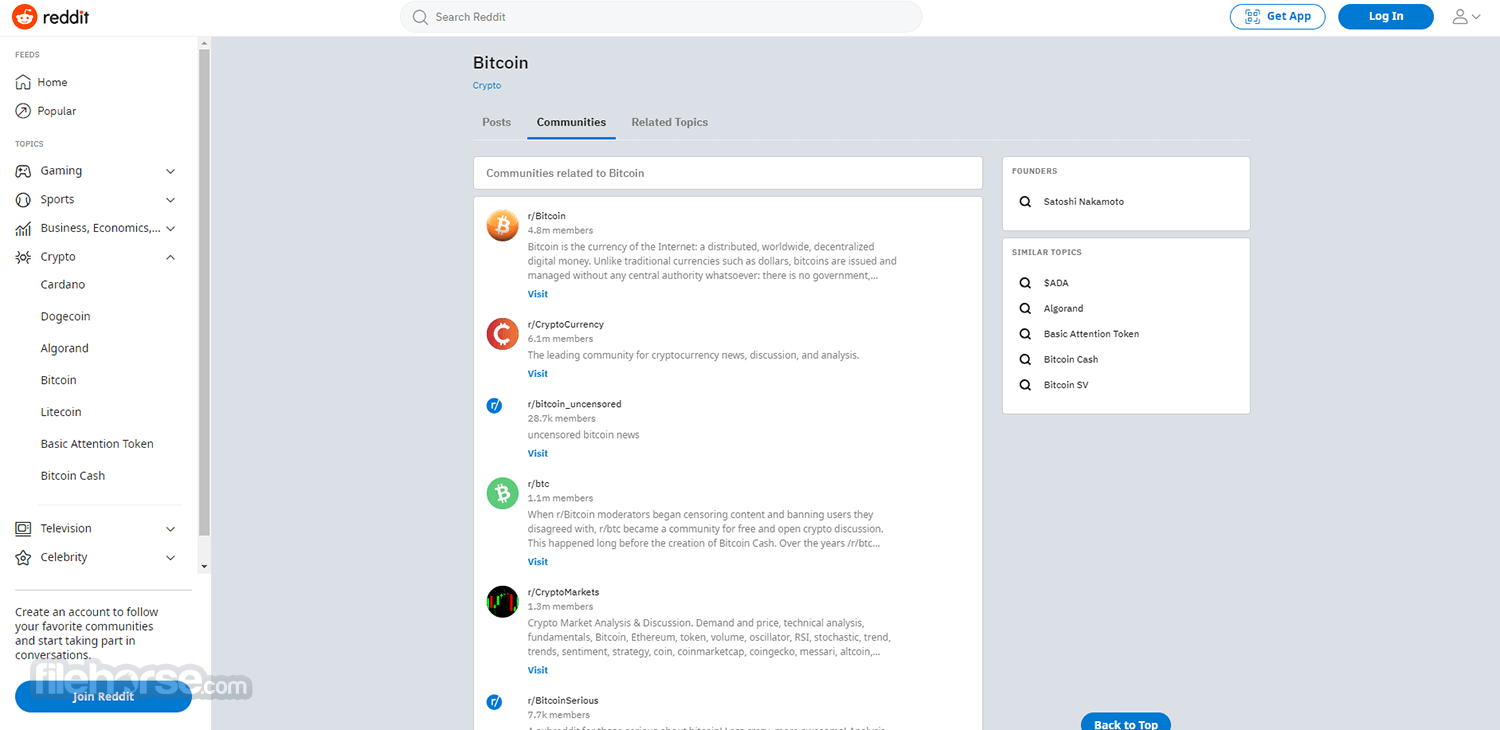1500x730 pixels.
Task: Click the Search Reddit input field
Action: coord(661,17)
